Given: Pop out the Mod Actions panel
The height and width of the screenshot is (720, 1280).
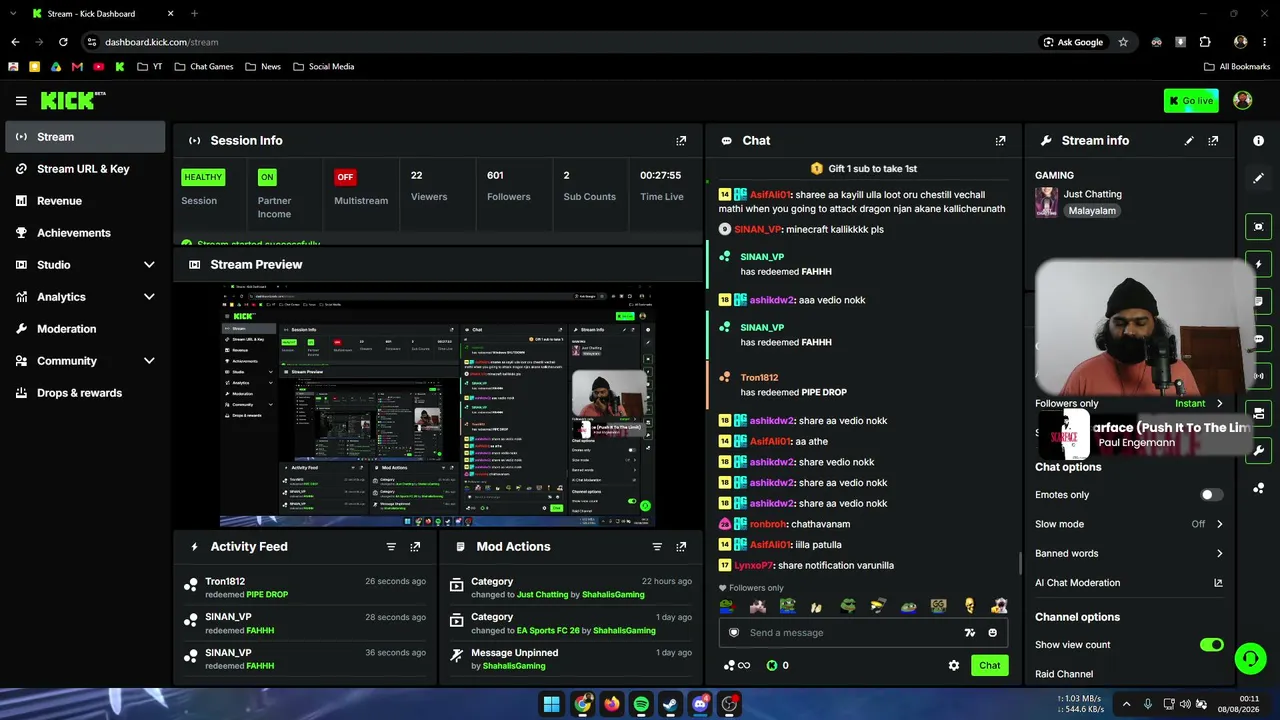Looking at the screenshot, I should [x=681, y=547].
